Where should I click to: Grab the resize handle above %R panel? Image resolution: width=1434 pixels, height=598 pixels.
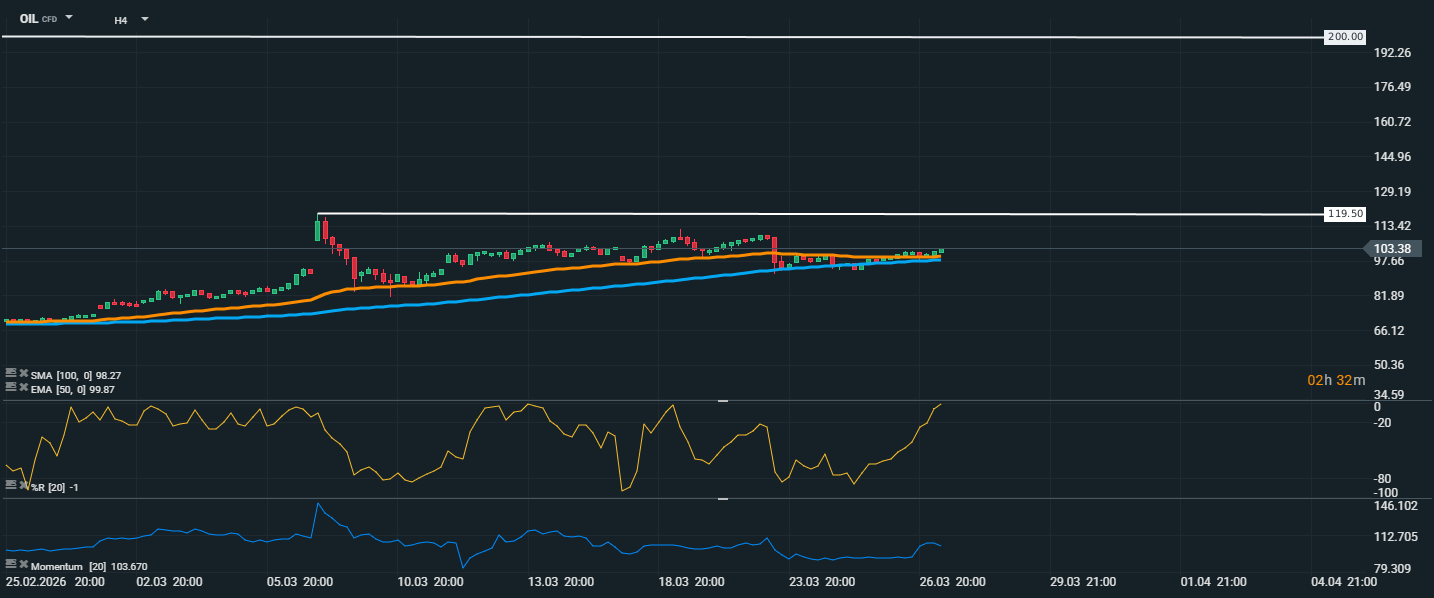722,400
